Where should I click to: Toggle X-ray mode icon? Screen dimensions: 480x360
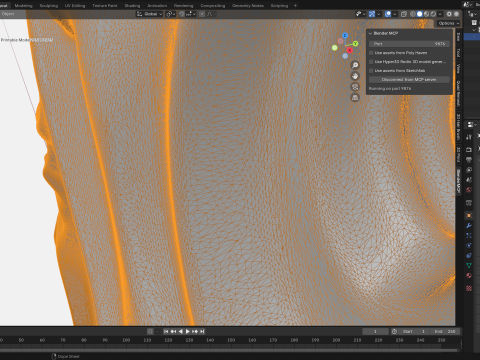[x=404, y=14]
